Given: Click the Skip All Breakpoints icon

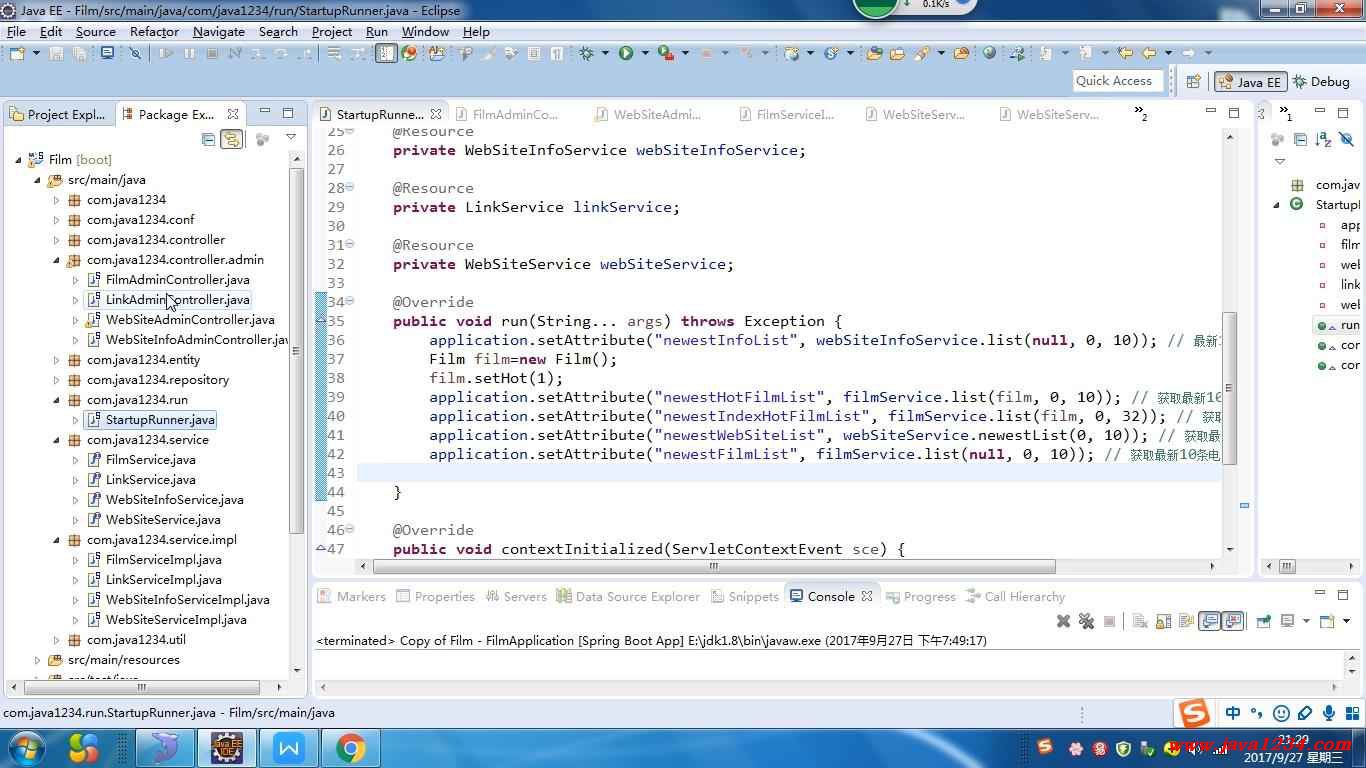Looking at the screenshot, I should [136, 53].
